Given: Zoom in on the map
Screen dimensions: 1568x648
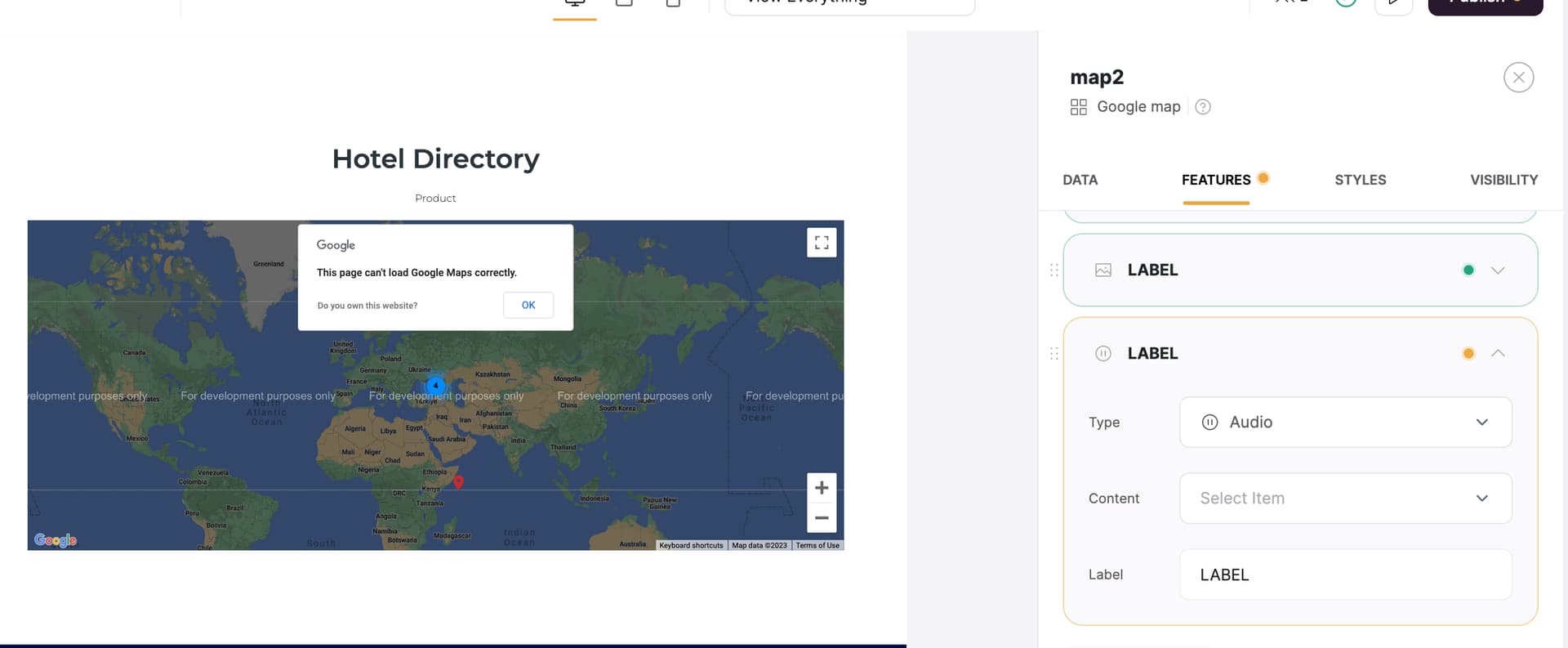Looking at the screenshot, I should point(822,488).
